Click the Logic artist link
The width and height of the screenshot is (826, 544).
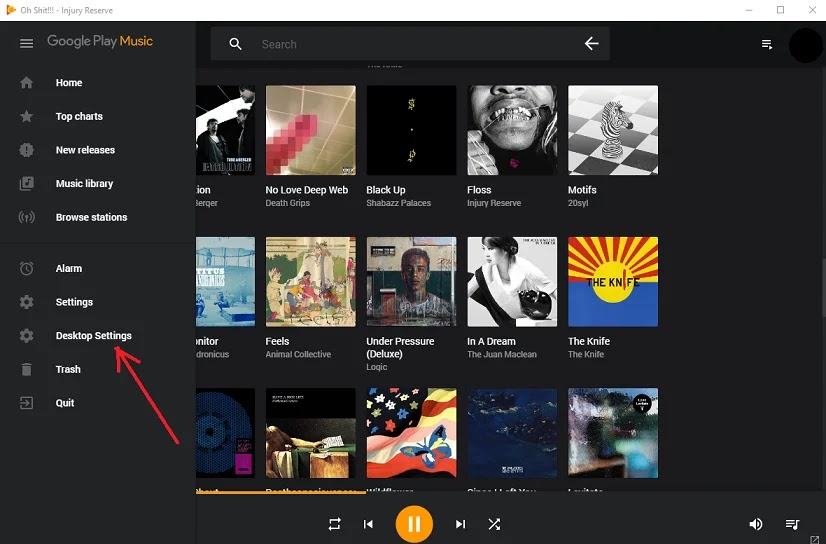pos(377,367)
